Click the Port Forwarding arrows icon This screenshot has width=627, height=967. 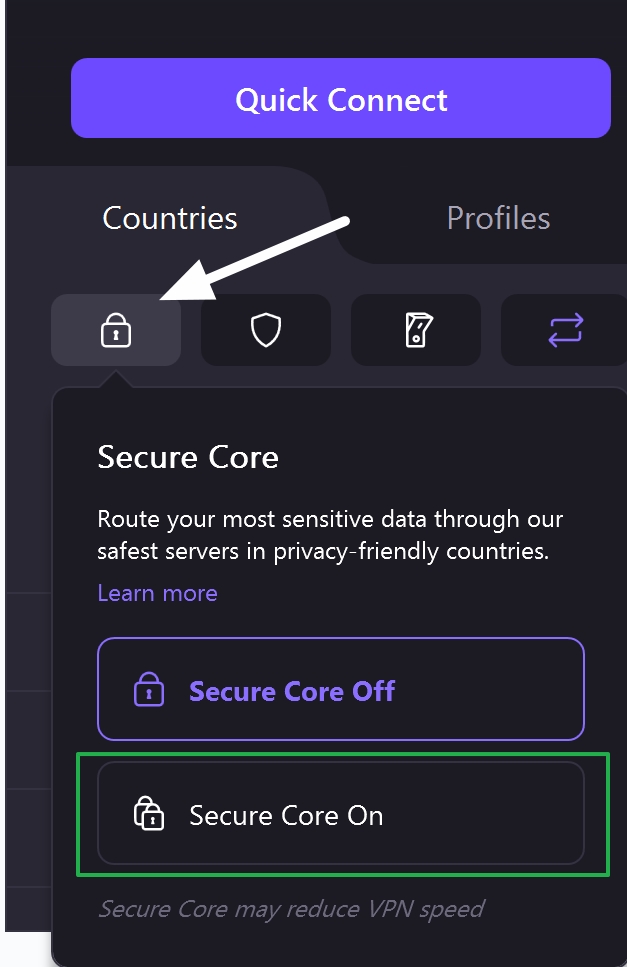click(x=565, y=330)
